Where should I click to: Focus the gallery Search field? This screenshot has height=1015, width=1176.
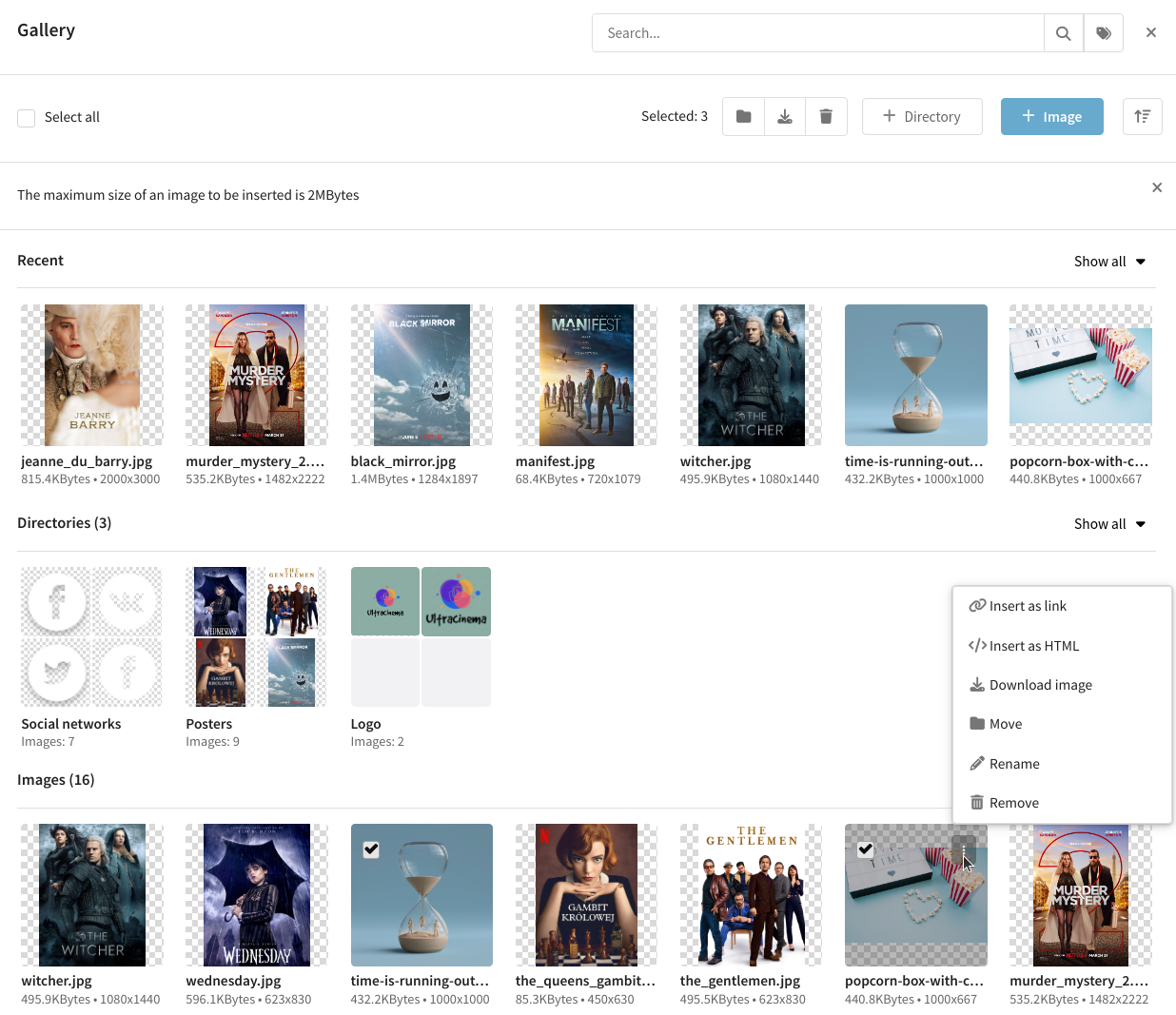(x=818, y=33)
